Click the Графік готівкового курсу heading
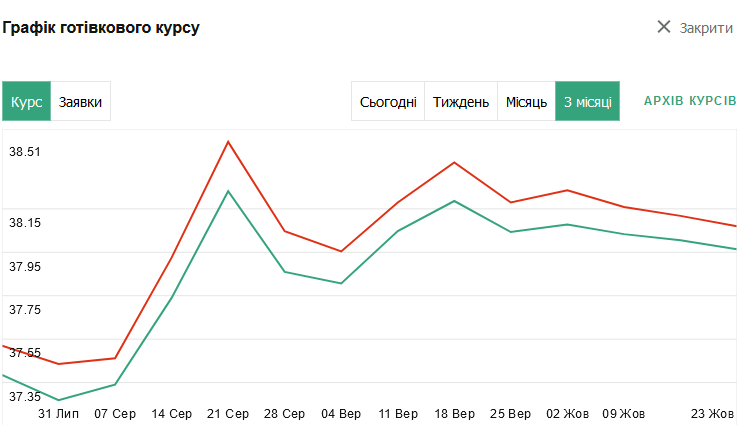 pos(101,28)
